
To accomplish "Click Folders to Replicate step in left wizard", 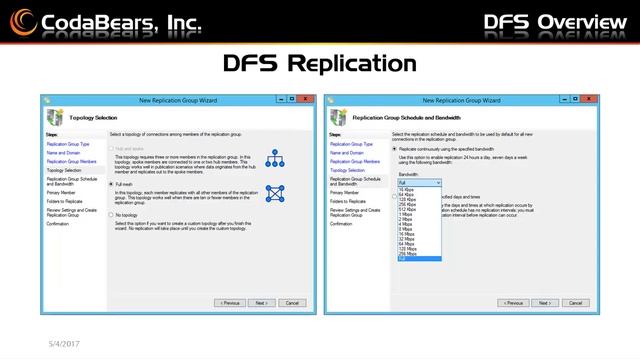I will (64, 201).
